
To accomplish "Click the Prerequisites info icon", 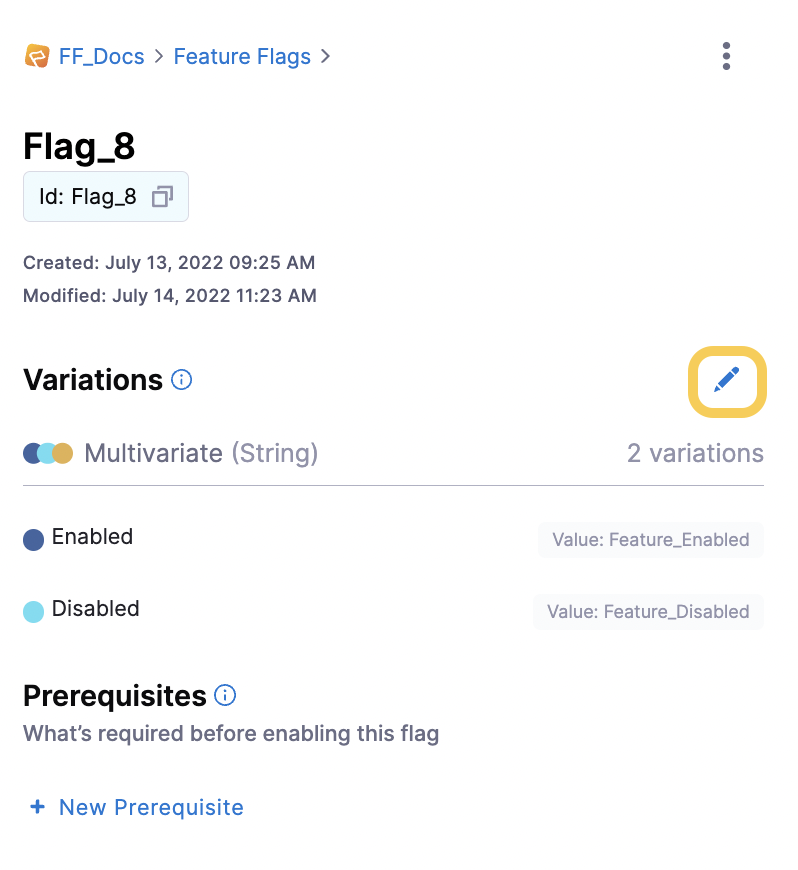I will [x=225, y=695].
